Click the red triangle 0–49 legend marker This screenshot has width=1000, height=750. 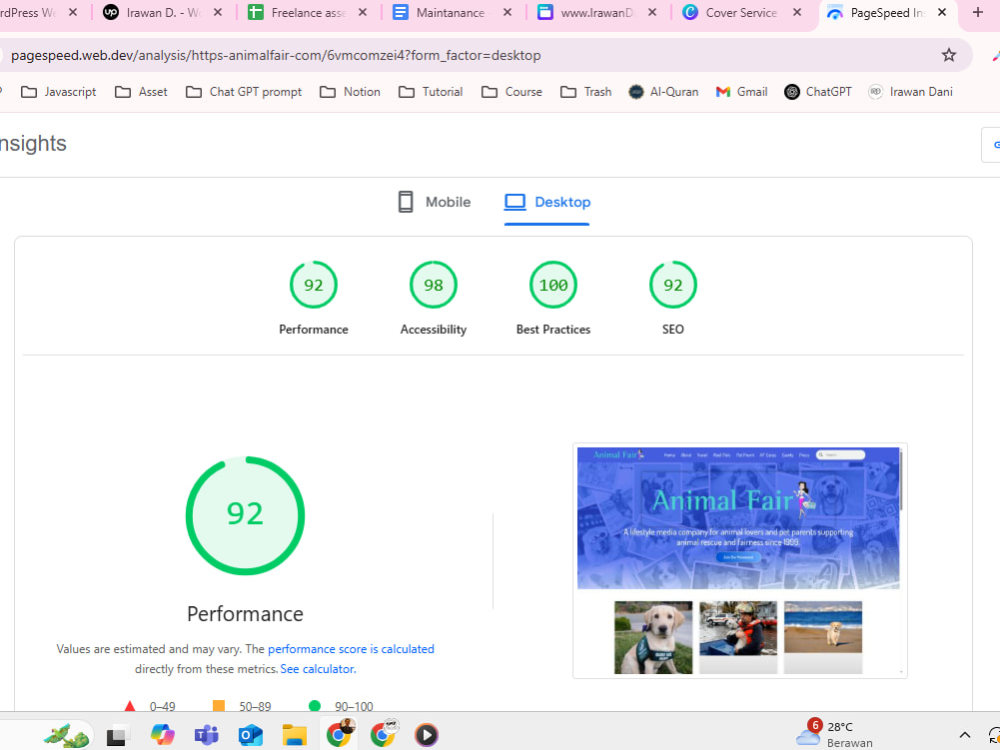129,706
